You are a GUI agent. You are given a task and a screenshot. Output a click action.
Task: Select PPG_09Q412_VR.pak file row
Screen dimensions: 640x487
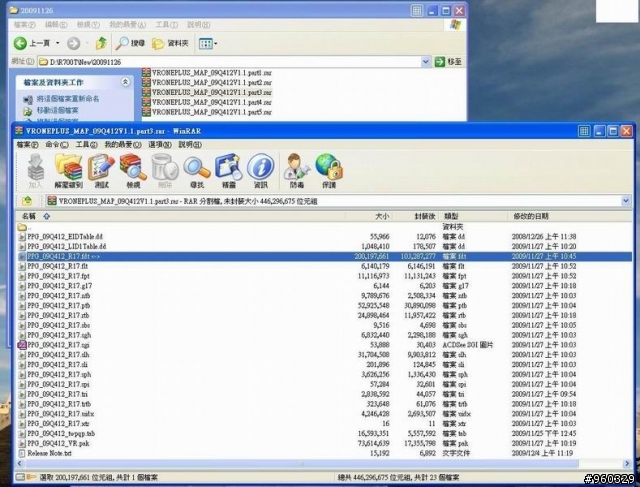coord(325,443)
